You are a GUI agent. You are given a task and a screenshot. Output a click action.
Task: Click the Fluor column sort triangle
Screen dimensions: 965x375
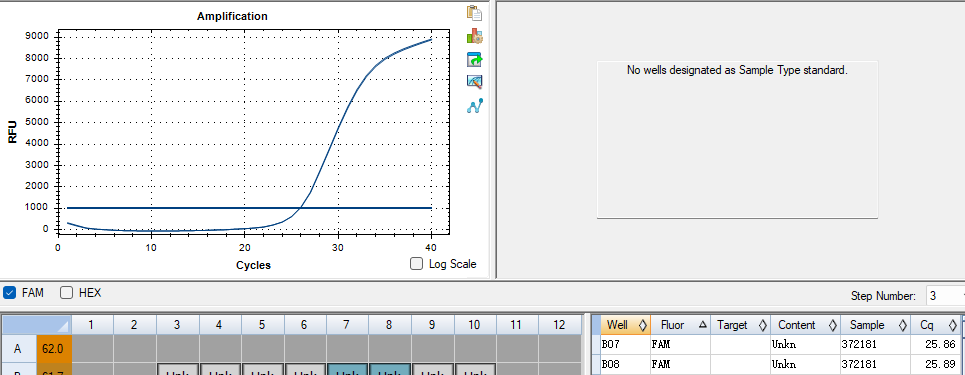point(702,325)
